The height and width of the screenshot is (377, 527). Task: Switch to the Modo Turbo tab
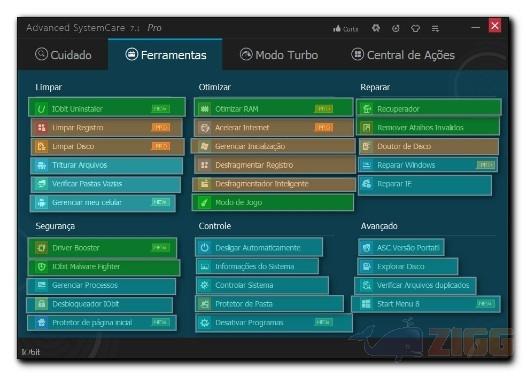click(279, 54)
